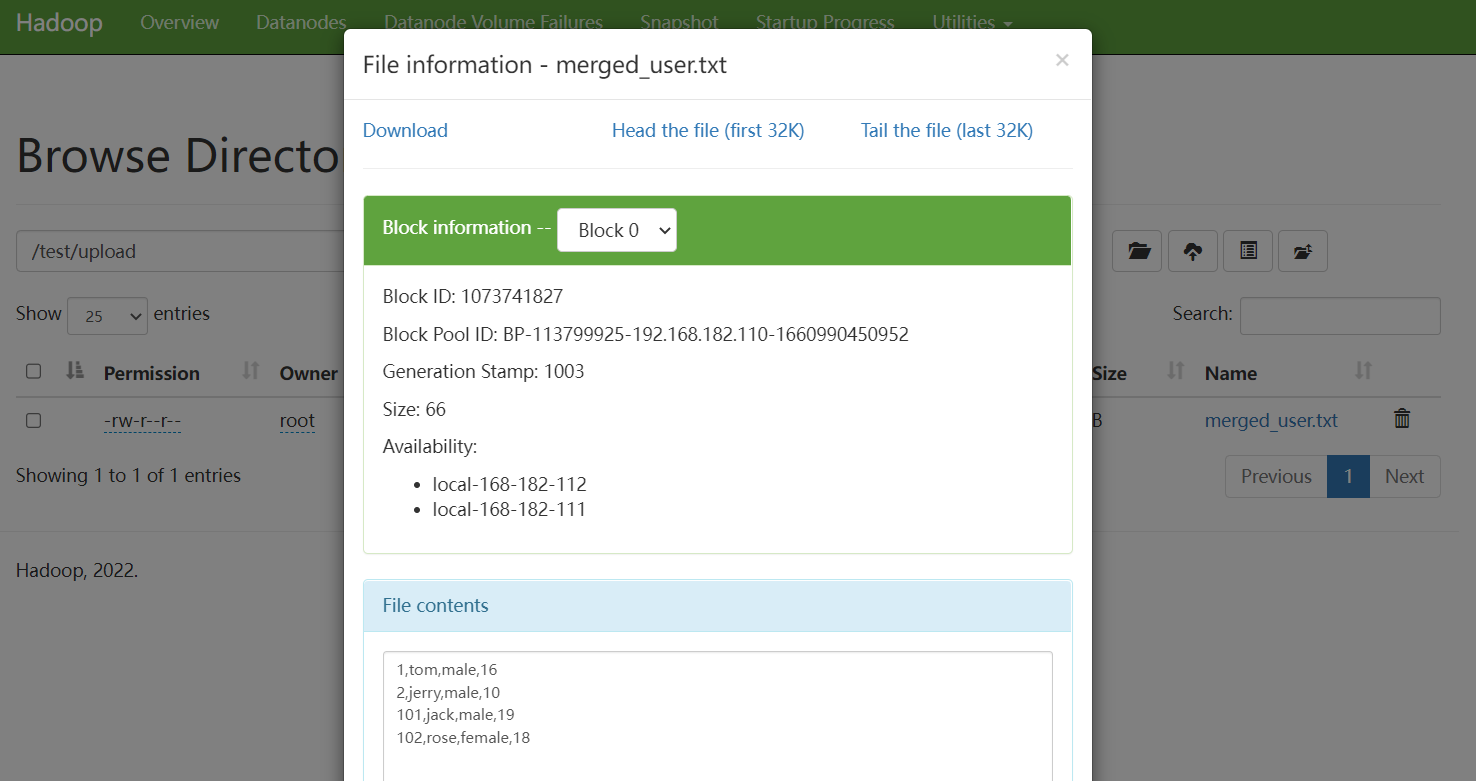Click the file list toolbar icon
1476x781 pixels.
pos(1248,251)
